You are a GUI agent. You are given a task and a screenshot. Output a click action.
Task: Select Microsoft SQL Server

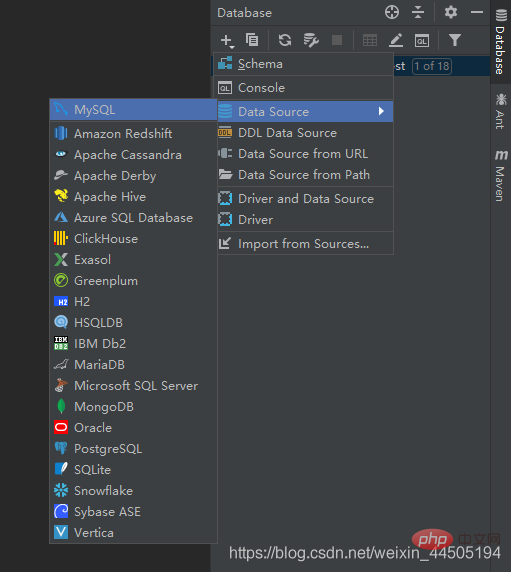point(133,386)
